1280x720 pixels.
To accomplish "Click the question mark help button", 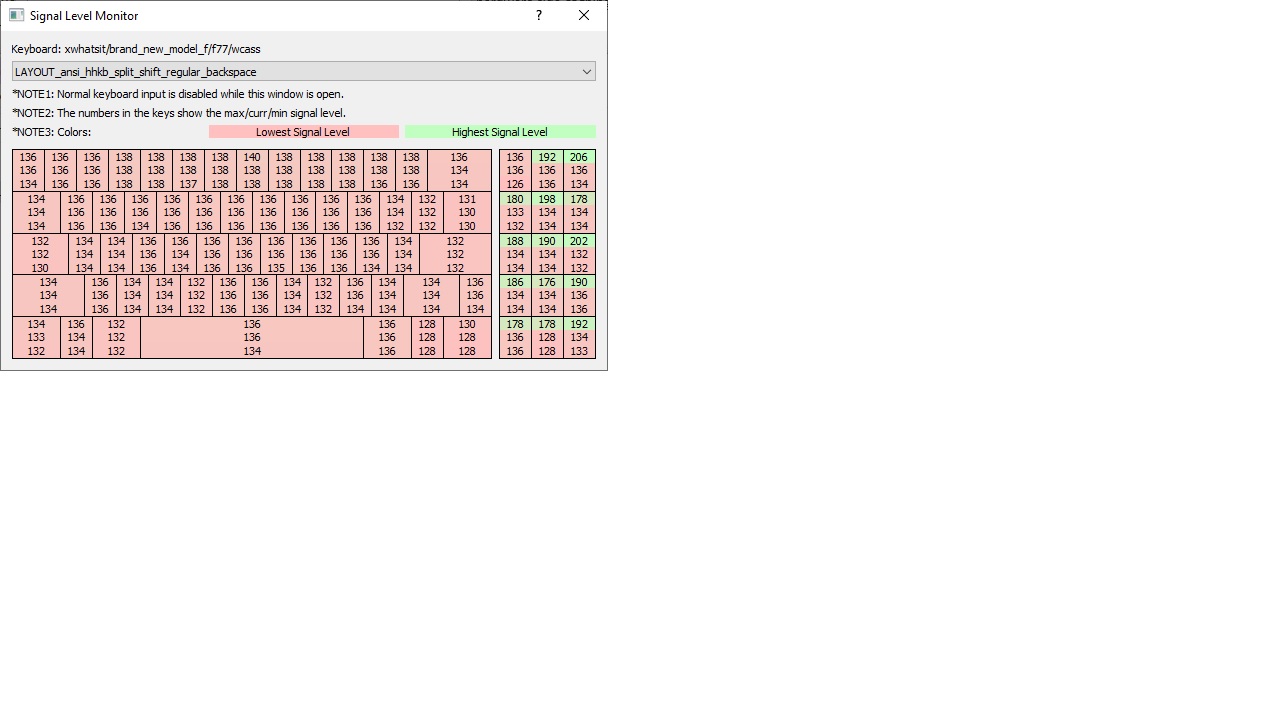I will 539,15.
